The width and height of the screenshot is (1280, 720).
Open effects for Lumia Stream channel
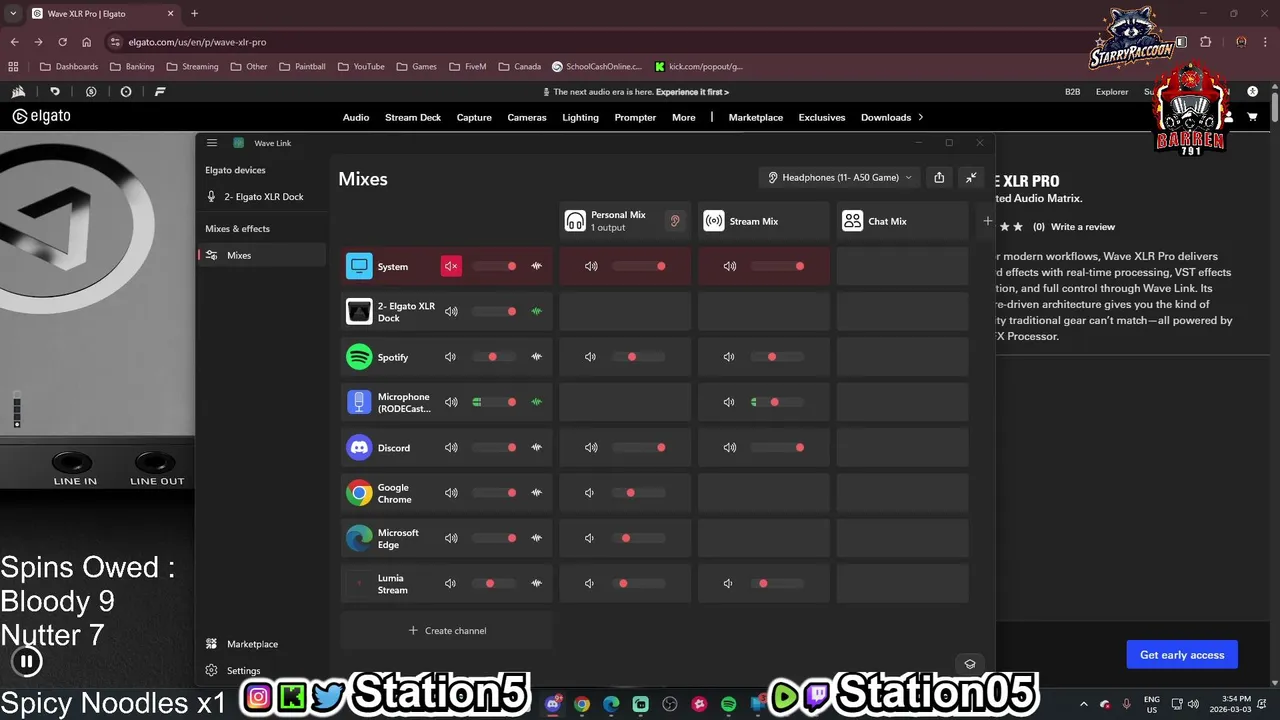click(x=537, y=584)
